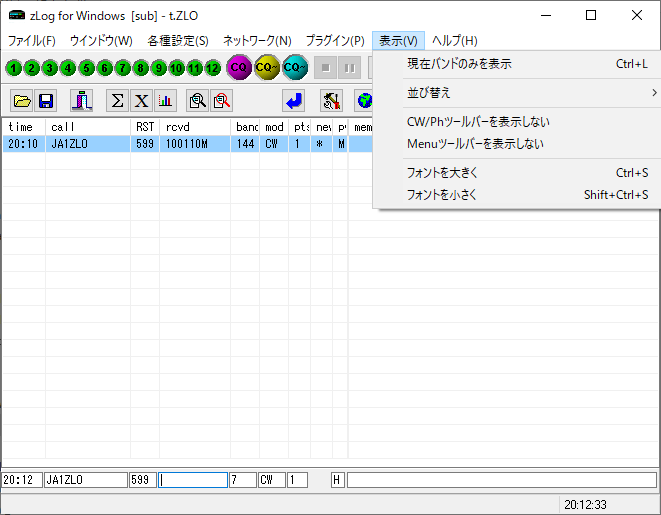This screenshot has height=515, width=661.
Task: Click green CW memory button 11
Action: click(195, 68)
